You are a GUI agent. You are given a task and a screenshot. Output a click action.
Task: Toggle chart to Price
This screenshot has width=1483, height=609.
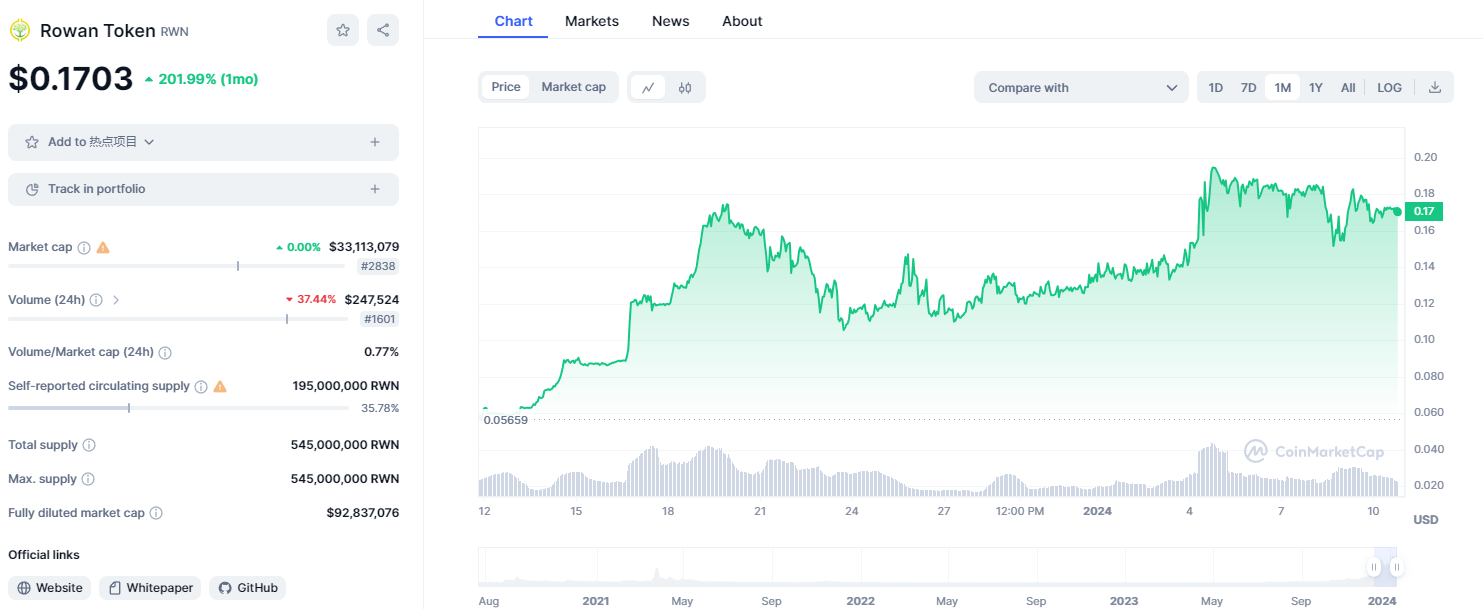pos(506,87)
